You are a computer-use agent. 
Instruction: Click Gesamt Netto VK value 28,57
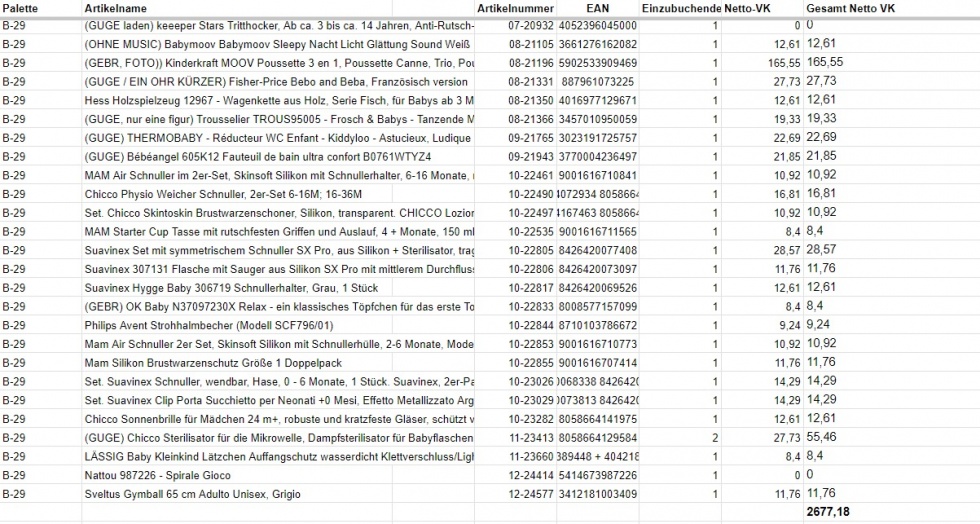821,249
